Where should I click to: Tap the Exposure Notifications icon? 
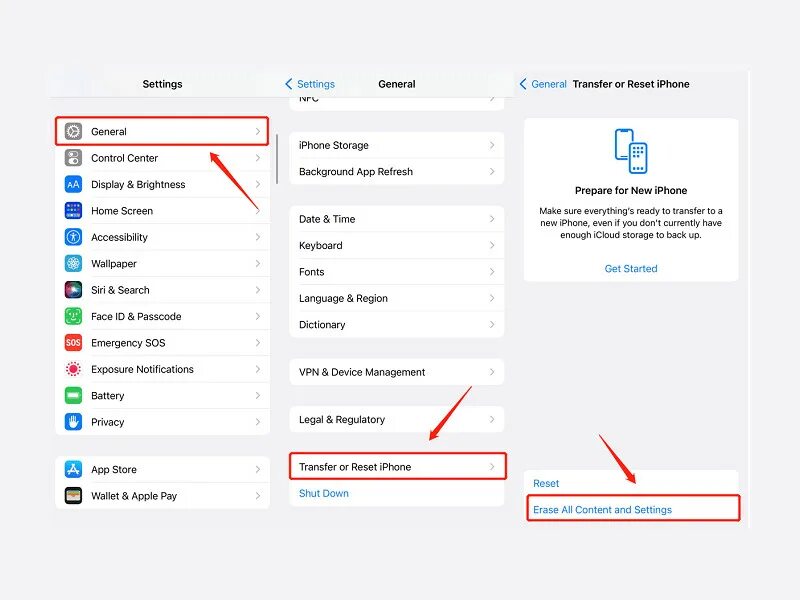click(x=73, y=369)
